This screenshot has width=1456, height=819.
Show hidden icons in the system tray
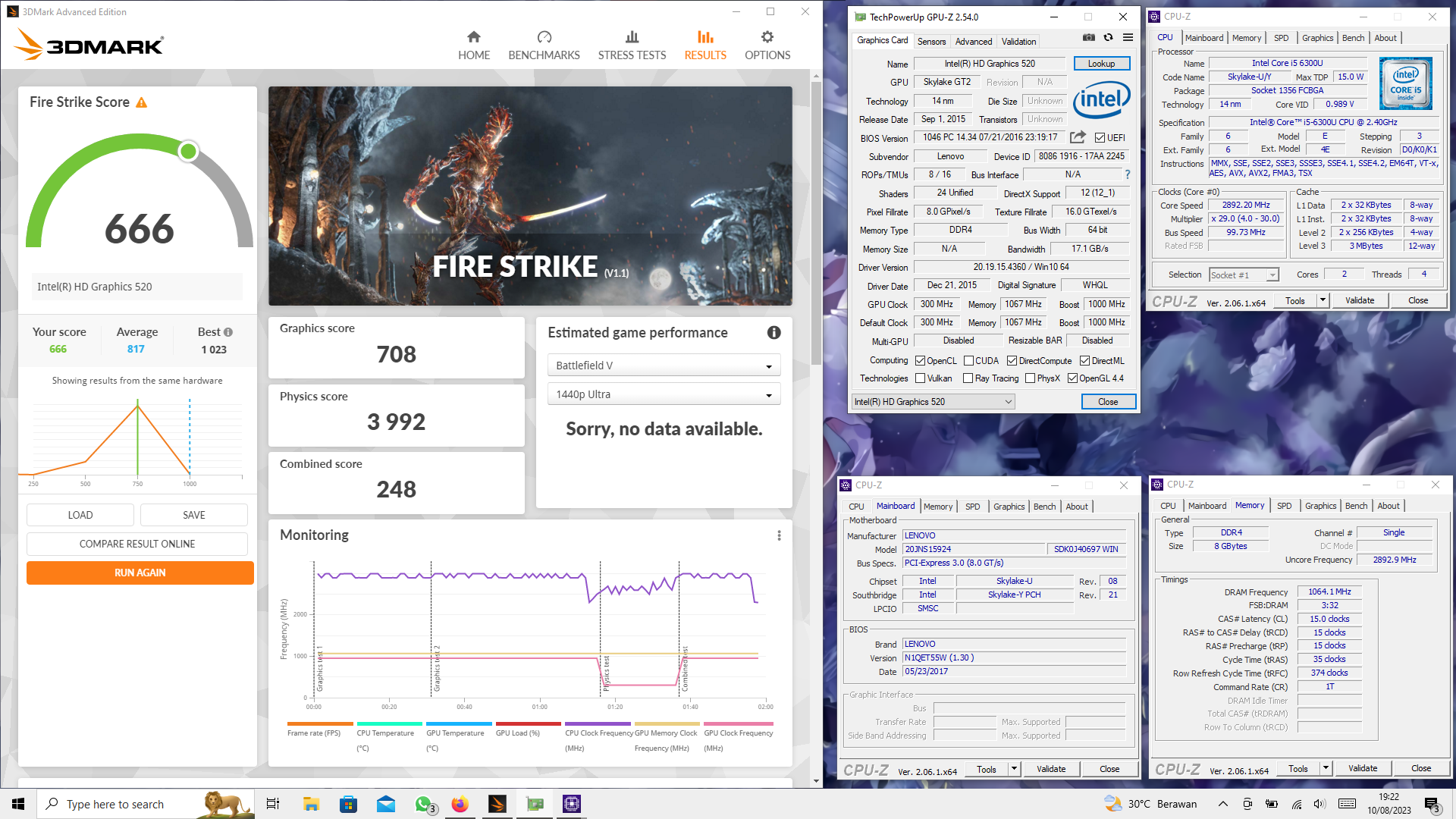(1222, 804)
